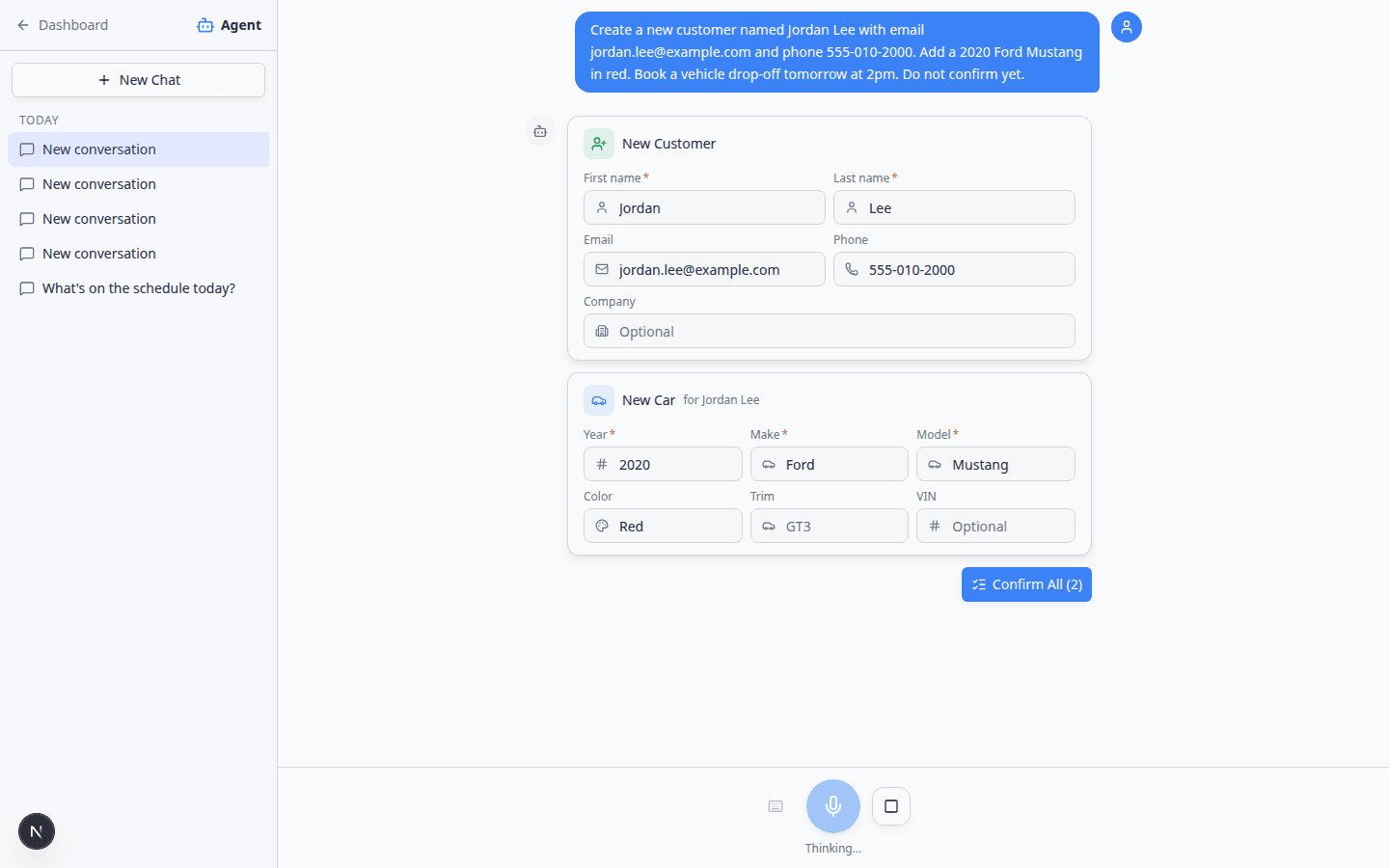Click the microphone button

coord(833,806)
